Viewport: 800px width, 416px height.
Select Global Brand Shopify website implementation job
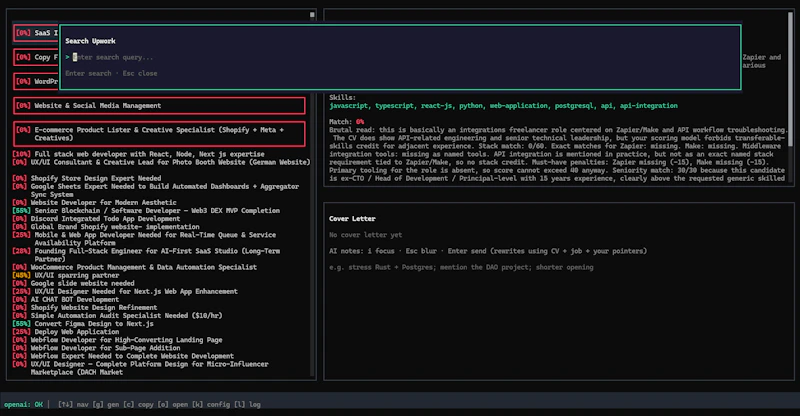pos(106,227)
